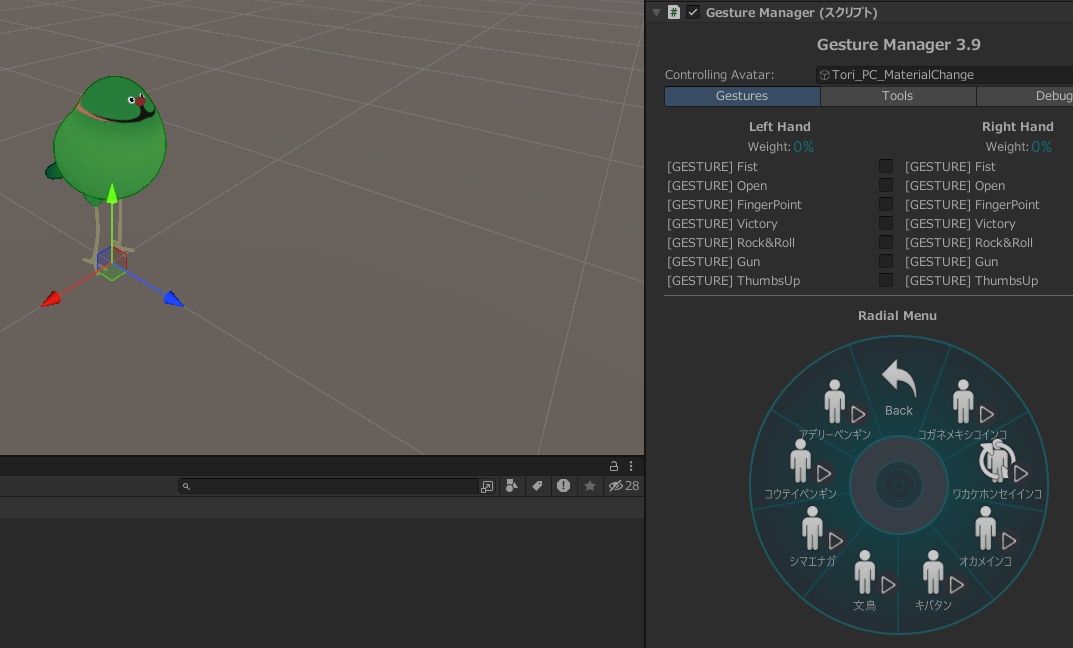
Task: Toggle hidden packages visibility showing 28
Action: [x=624, y=486]
